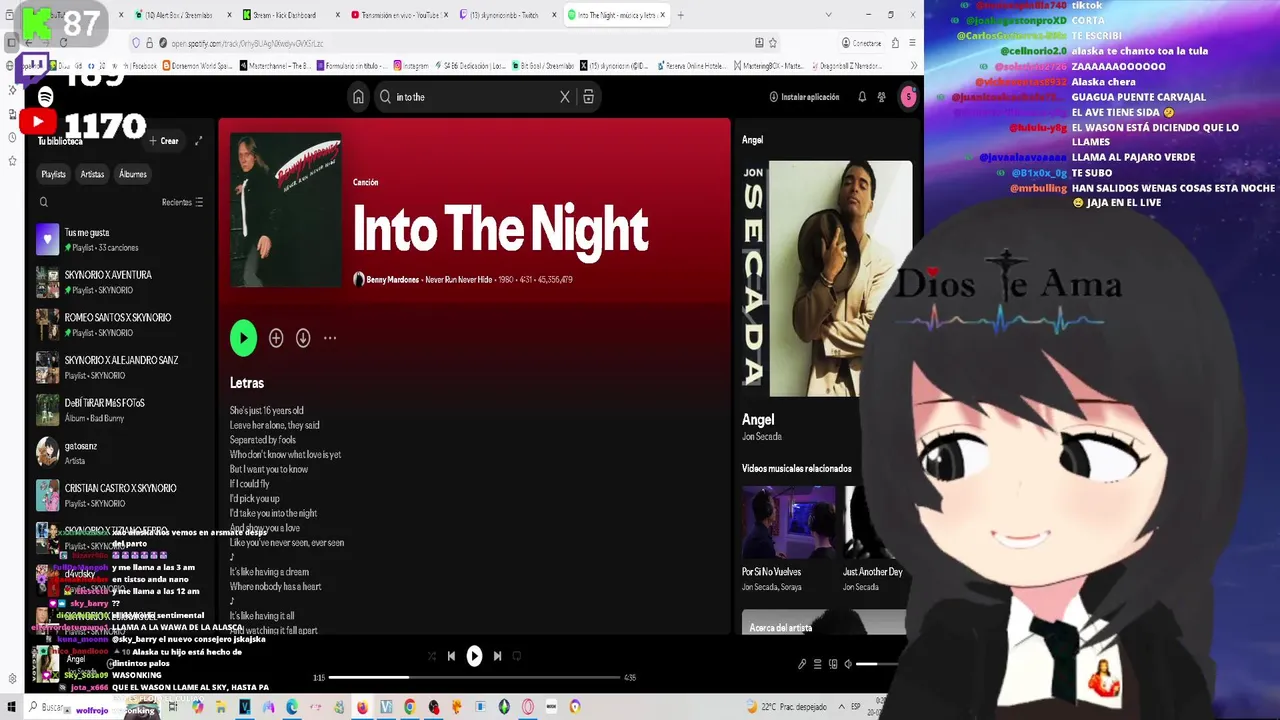Image resolution: width=1280 pixels, height=720 pixels.
Task: Open Microsoft Edge from the taskbar
Action: [x=291, y=707]
